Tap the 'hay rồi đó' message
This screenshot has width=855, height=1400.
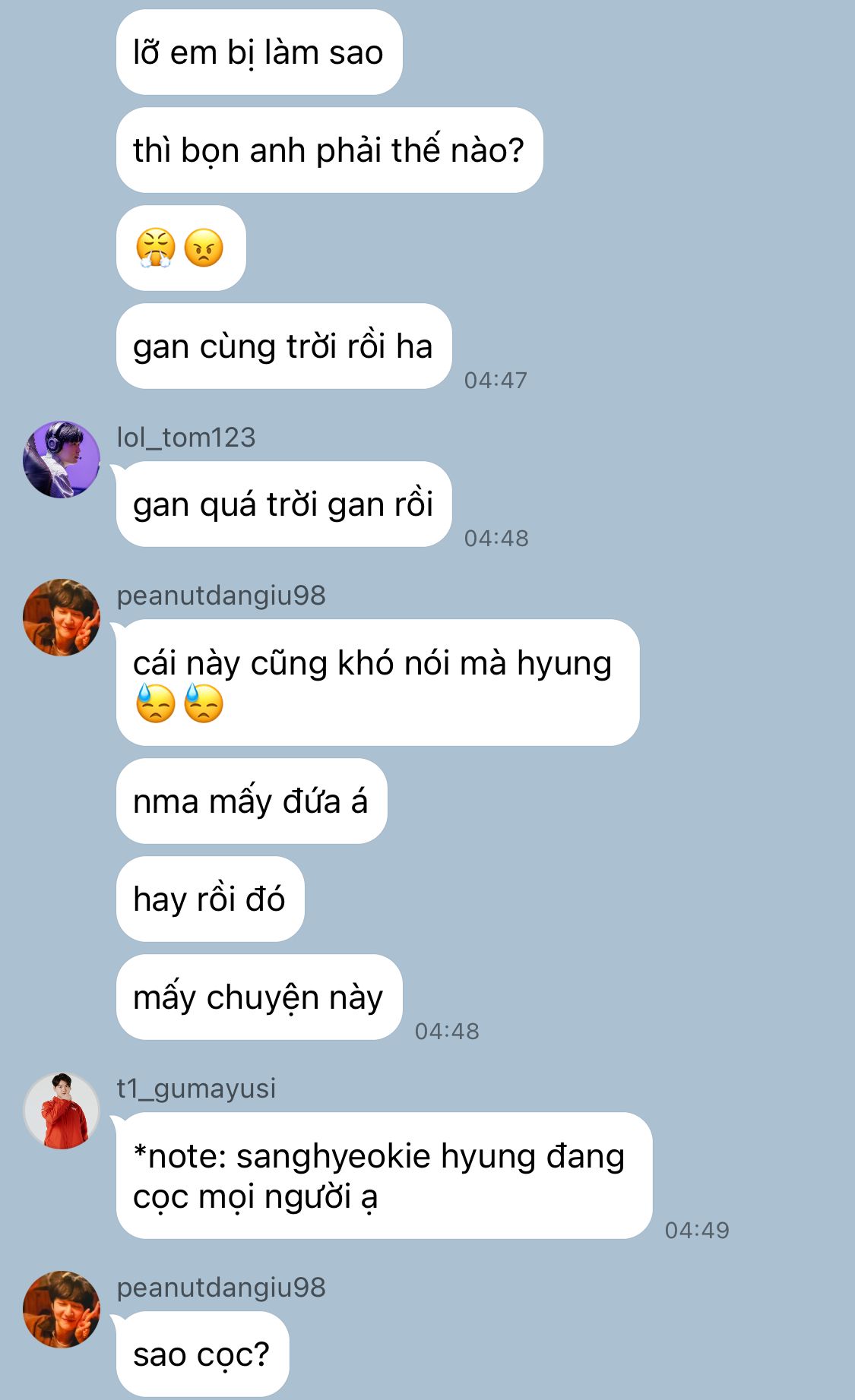211,899
